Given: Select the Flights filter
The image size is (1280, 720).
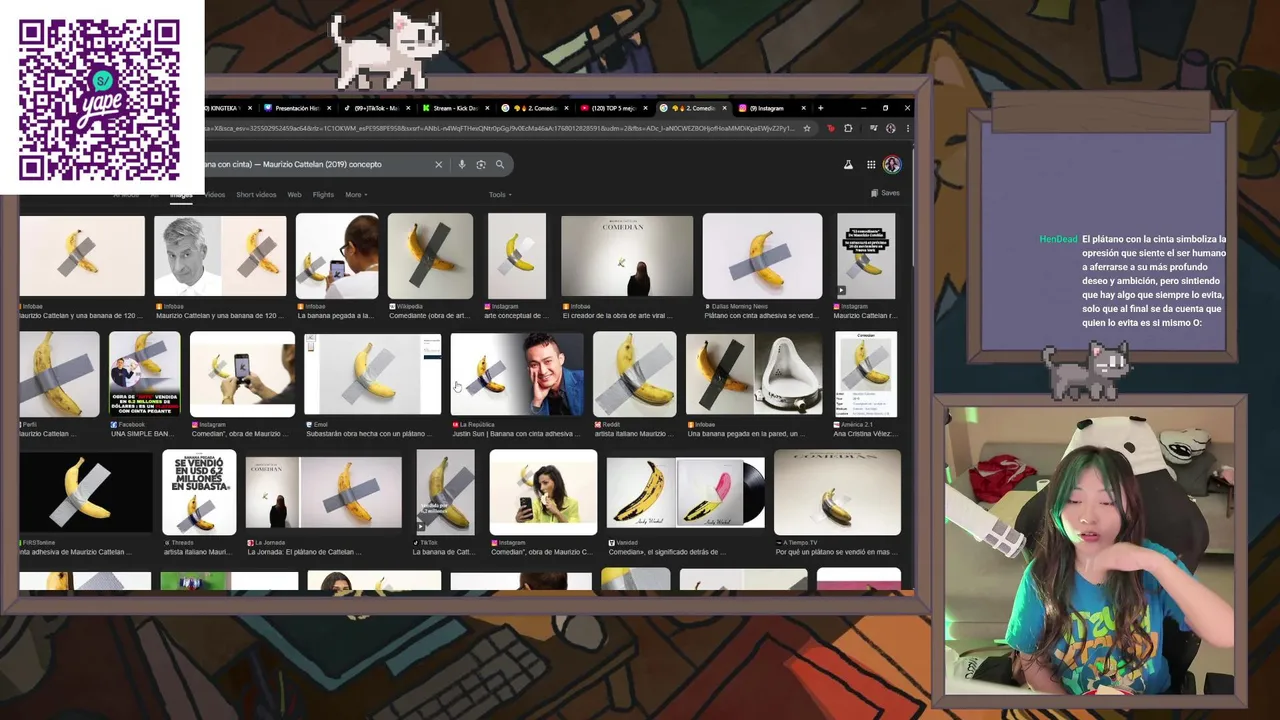Looking at the screenshot, I should (x=323, y=195).
